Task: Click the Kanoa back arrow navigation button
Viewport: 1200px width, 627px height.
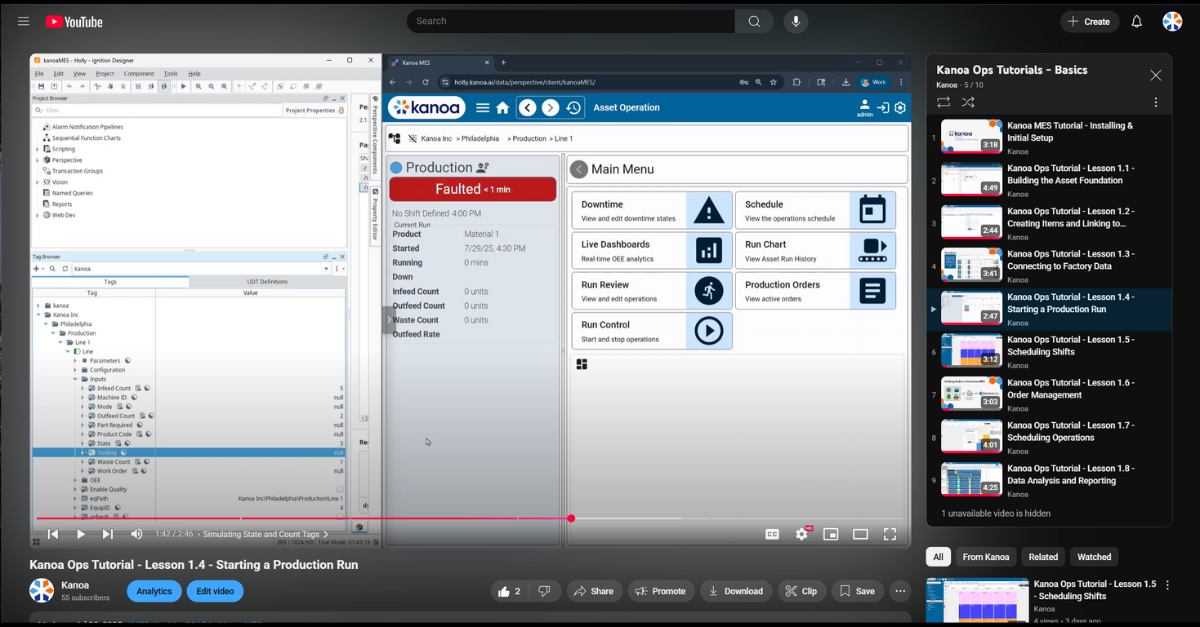Action: (527, 108)
